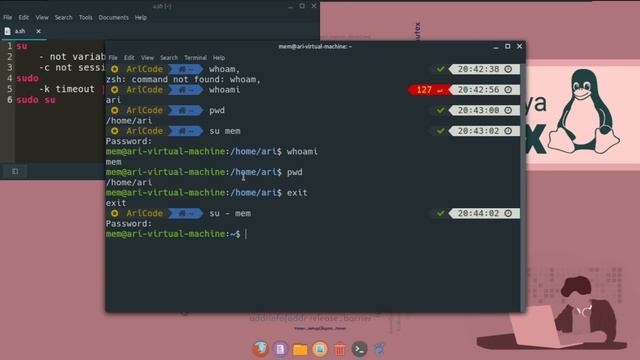Viewport: 640px width, 360px height.
Task: Open the terminal Help menu
Action: click(219, 58)
